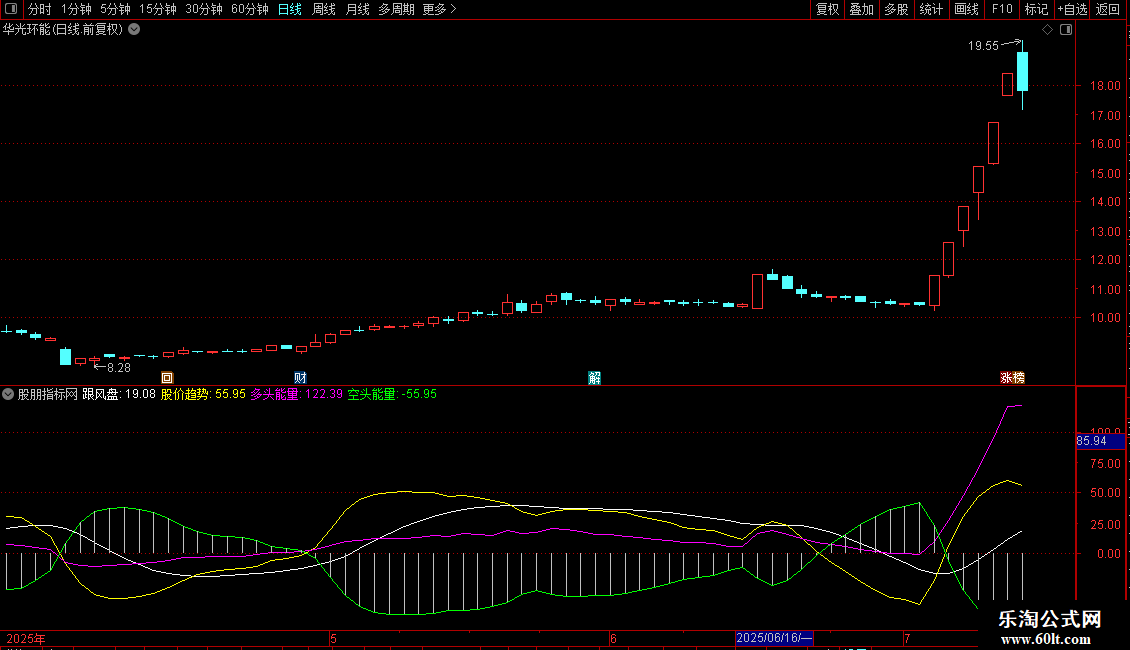1130x650 pixels.
Task: Click the 回 event marker icon
Action: [167, 377]
